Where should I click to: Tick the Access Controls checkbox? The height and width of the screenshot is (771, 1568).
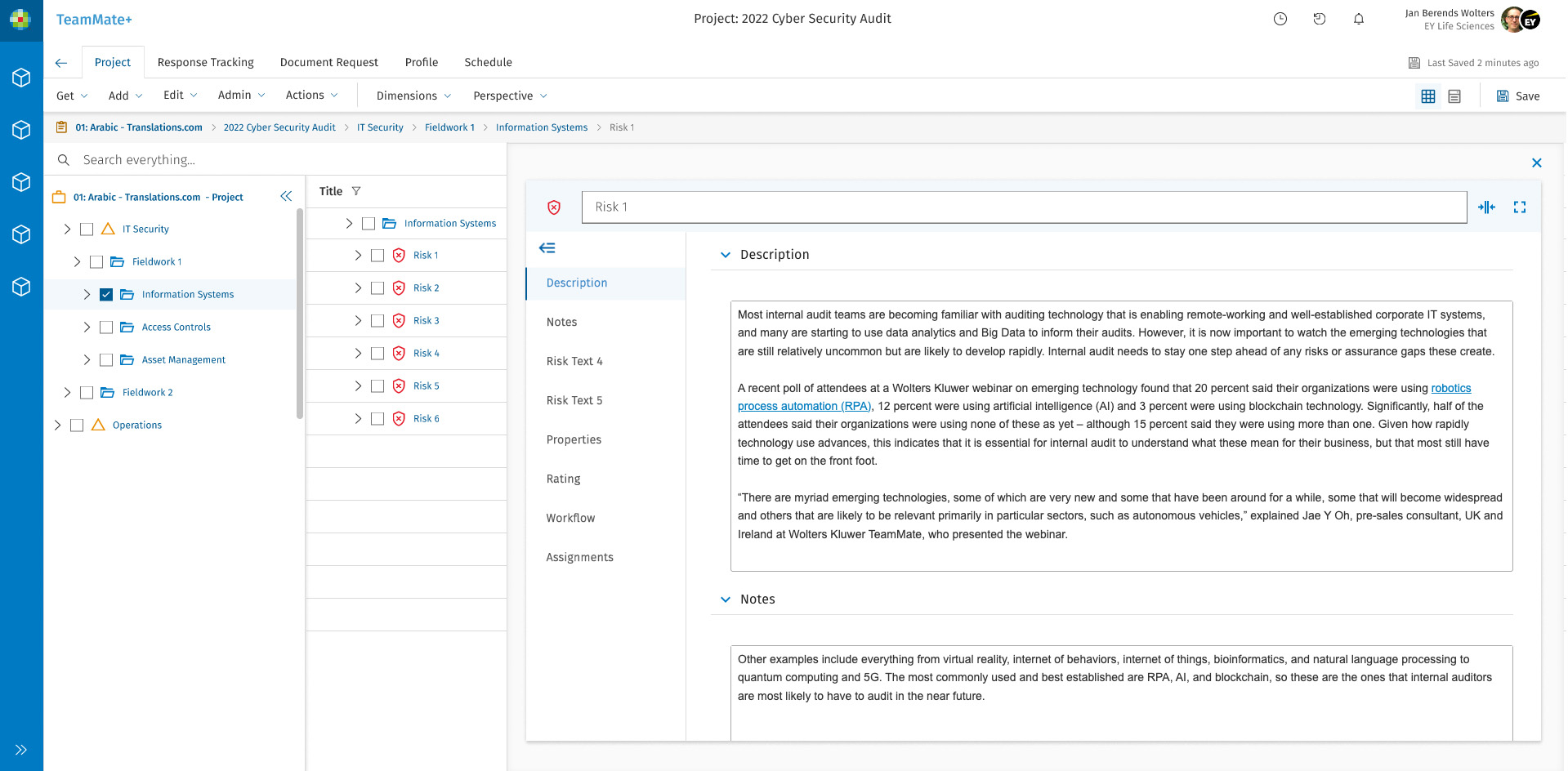tap(106, 328)
